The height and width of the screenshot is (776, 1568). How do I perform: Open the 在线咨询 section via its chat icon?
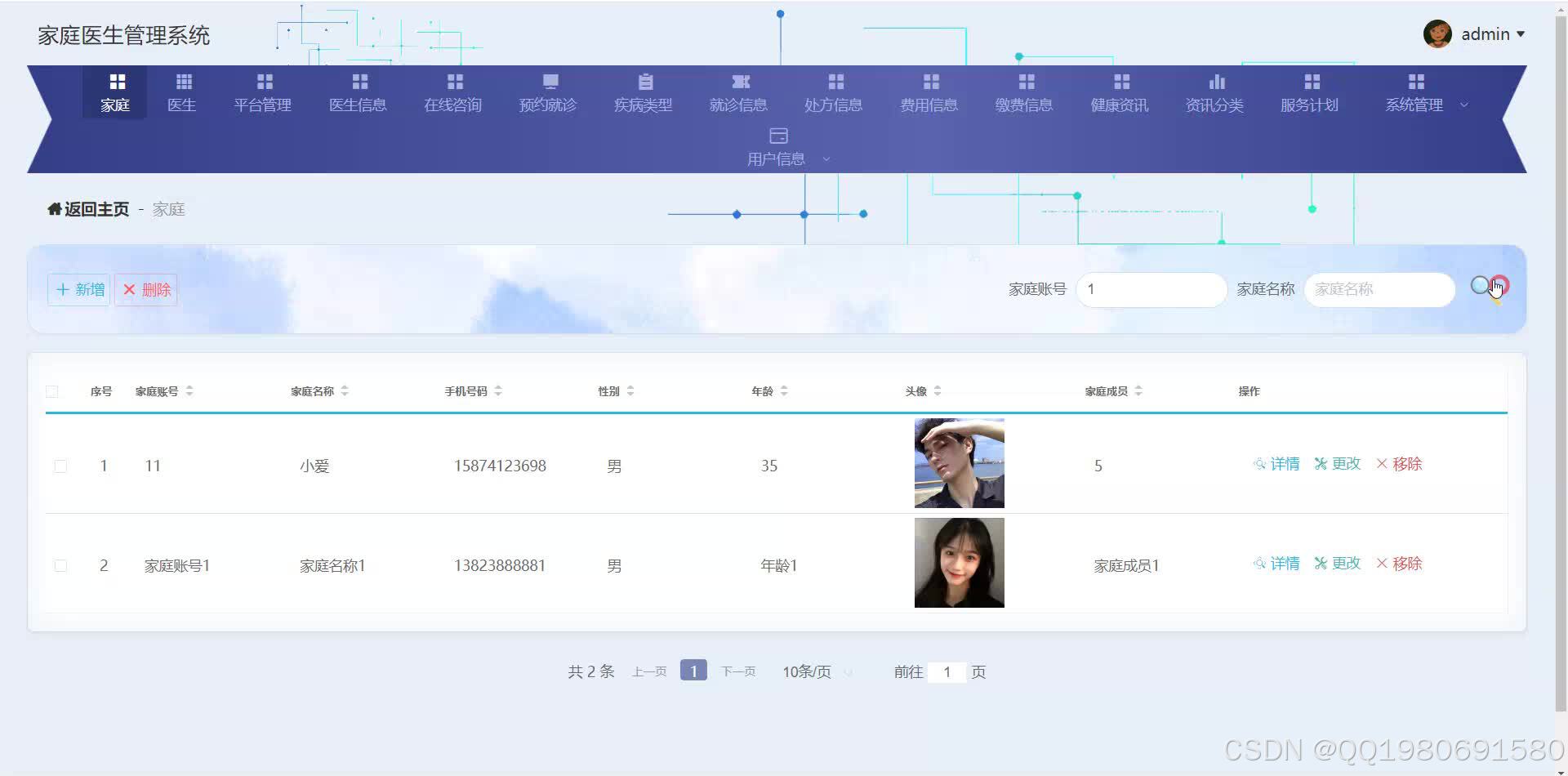coord(453,81)
